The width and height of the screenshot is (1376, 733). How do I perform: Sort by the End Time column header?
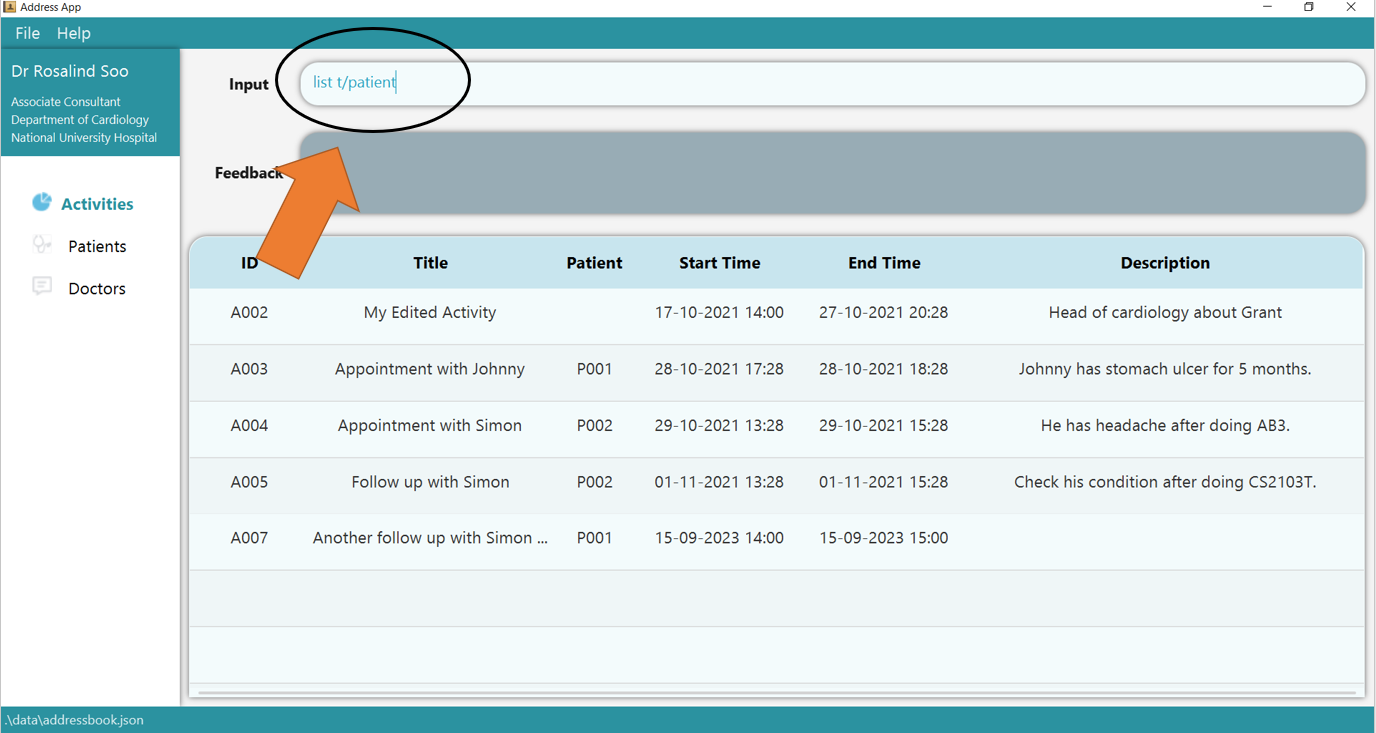(884, 263)
